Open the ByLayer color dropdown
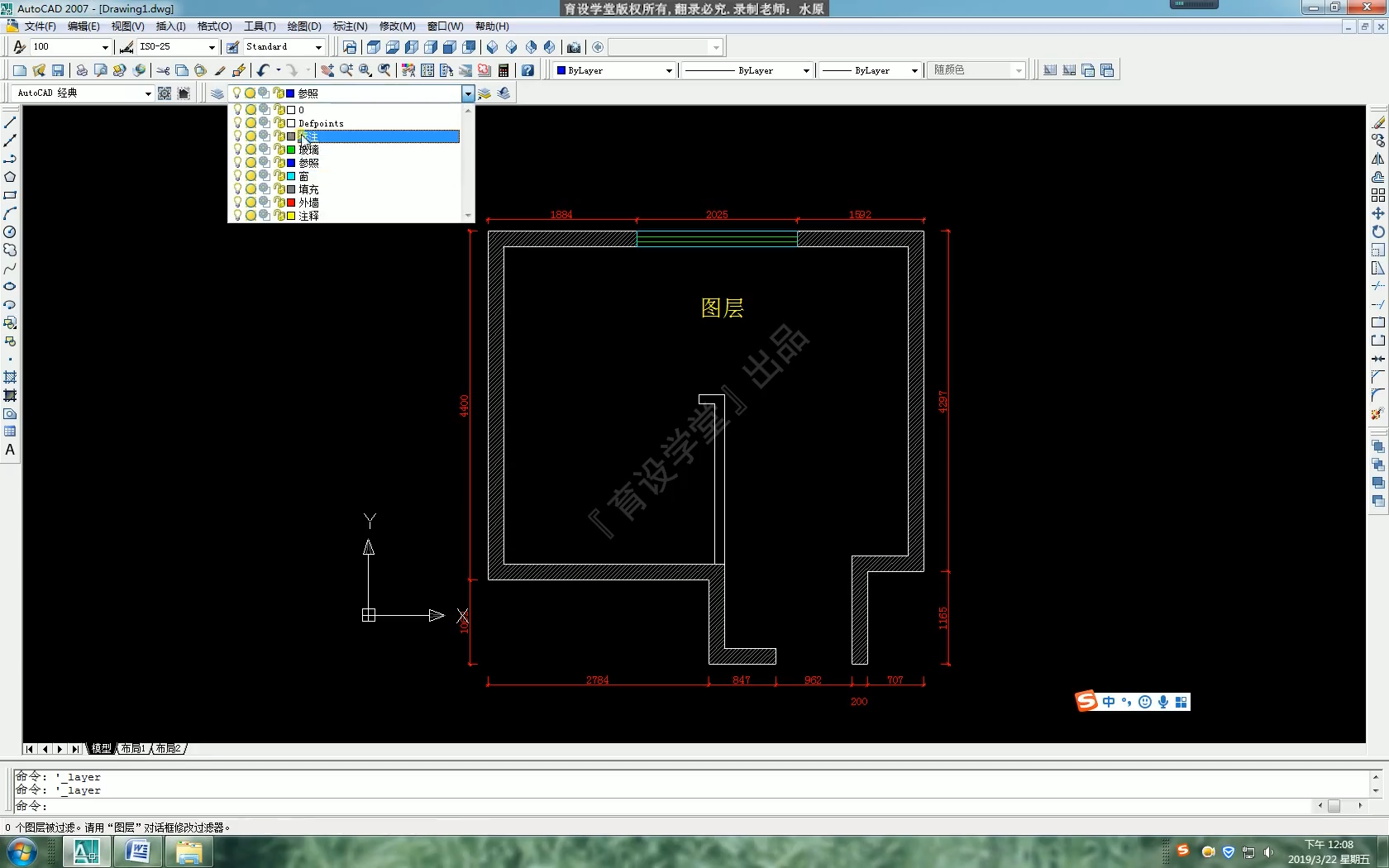Viewport: 1389px width, 868px height. point(669,70)
